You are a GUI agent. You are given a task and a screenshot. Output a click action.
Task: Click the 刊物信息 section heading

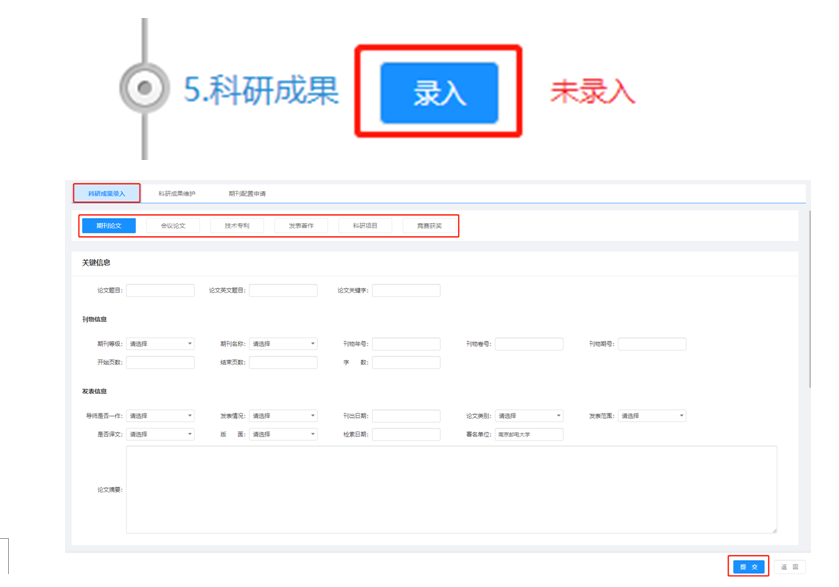pos(94,319)
